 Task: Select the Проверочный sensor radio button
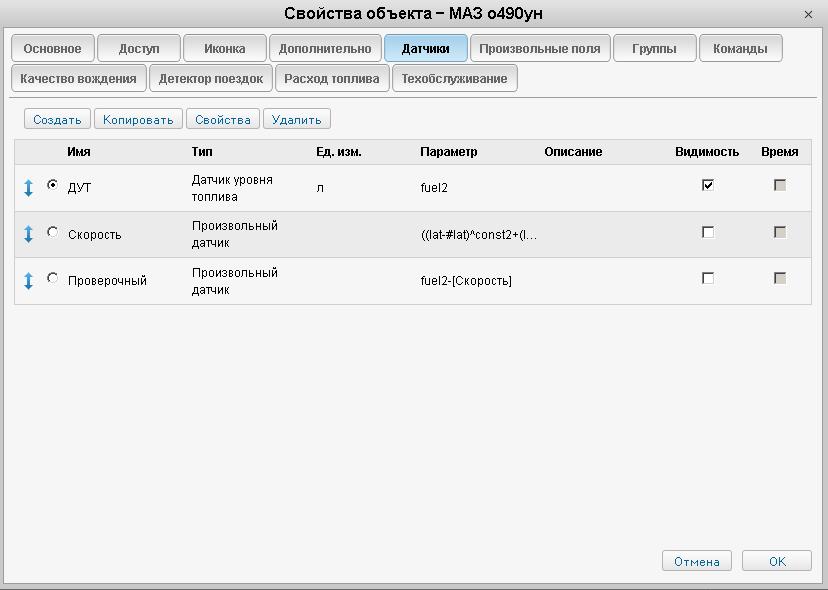(53, 278)
